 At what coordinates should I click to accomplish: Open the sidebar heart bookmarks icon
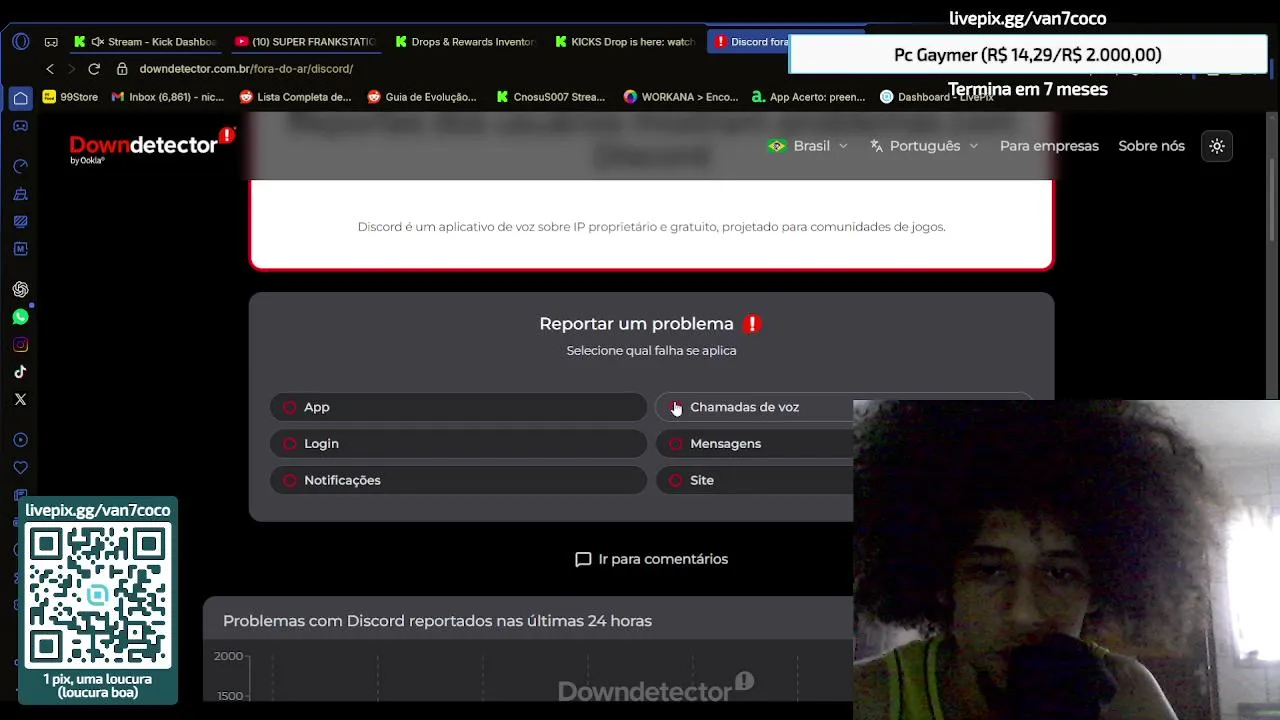tap(20, 468)
